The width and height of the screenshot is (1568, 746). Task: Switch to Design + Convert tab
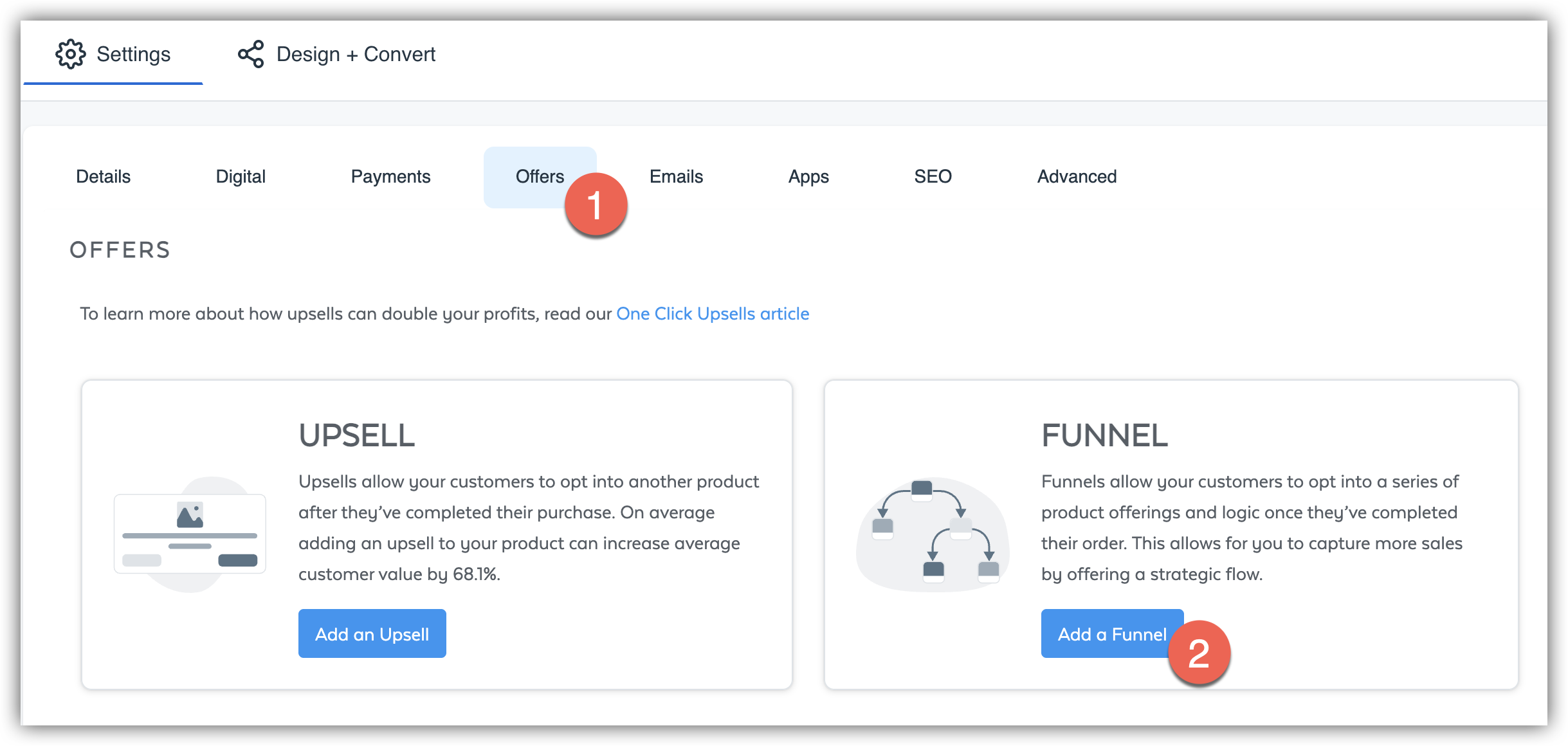point(356,54)
